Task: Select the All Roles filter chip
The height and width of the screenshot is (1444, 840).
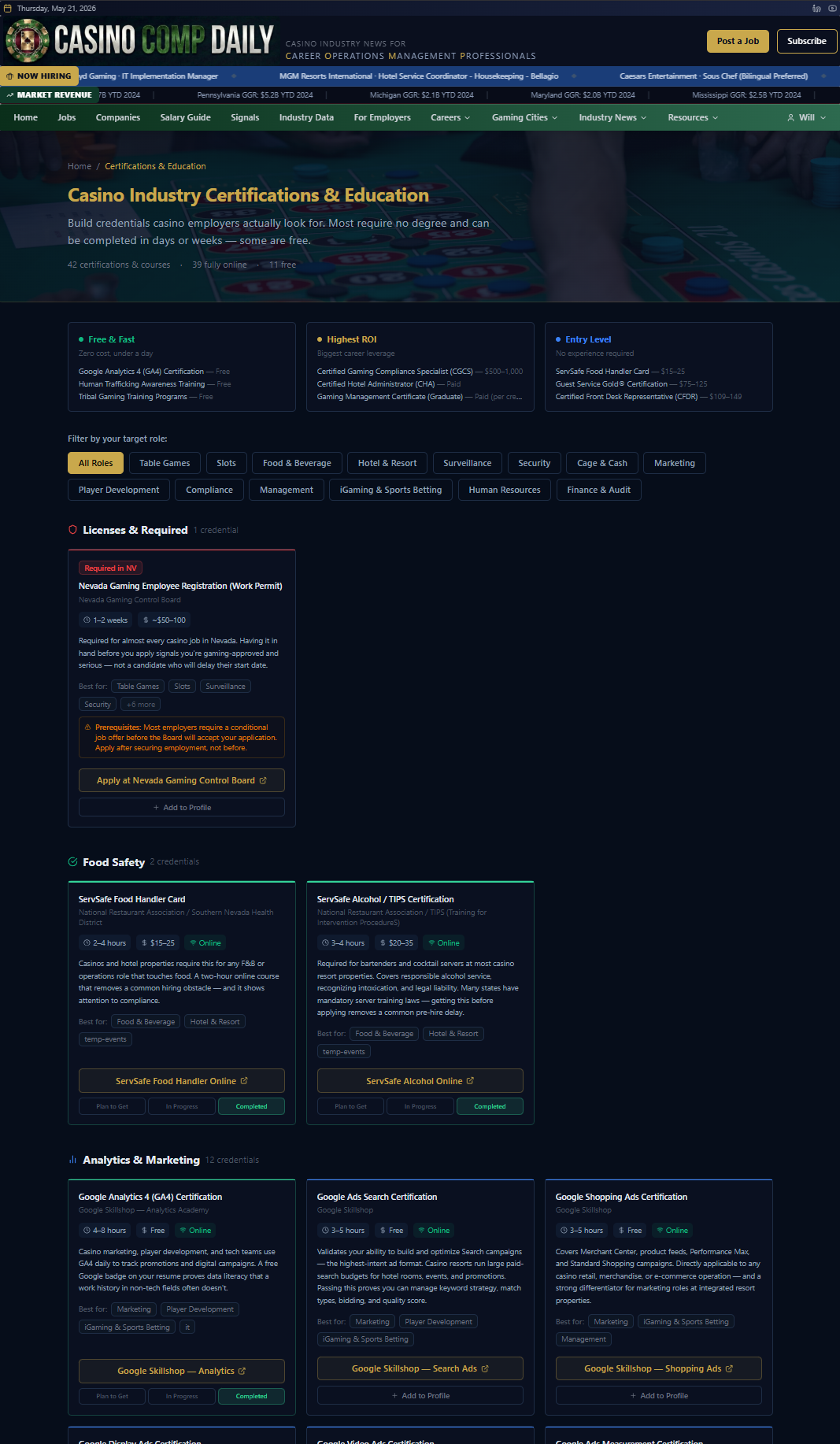Action: coord(95,463)
